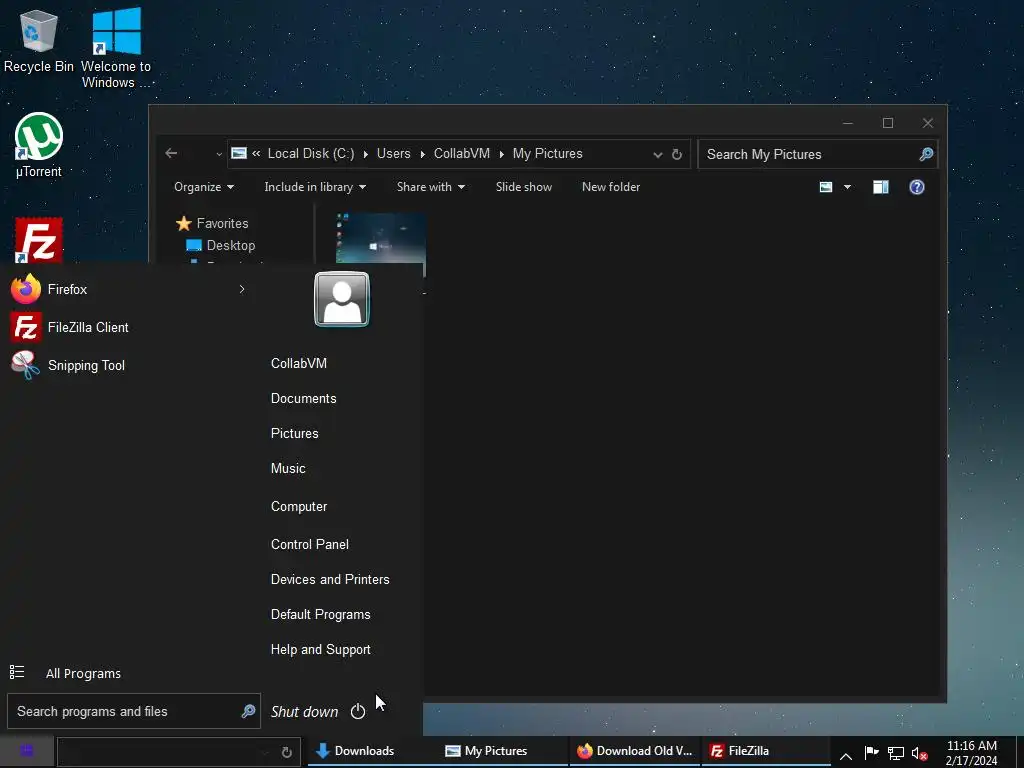
Task: Click the taskbar address input field
Action: 163,752
